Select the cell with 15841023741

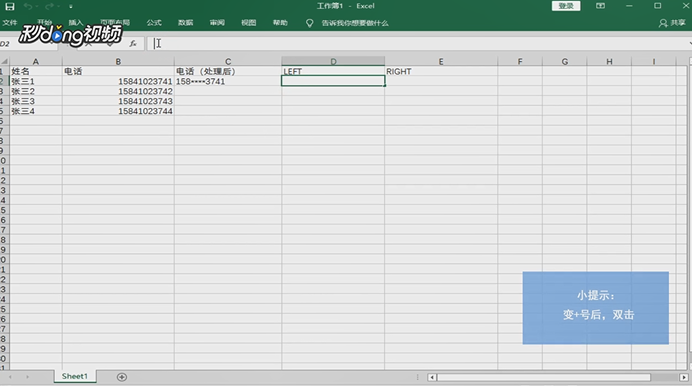tap(118, 81)
